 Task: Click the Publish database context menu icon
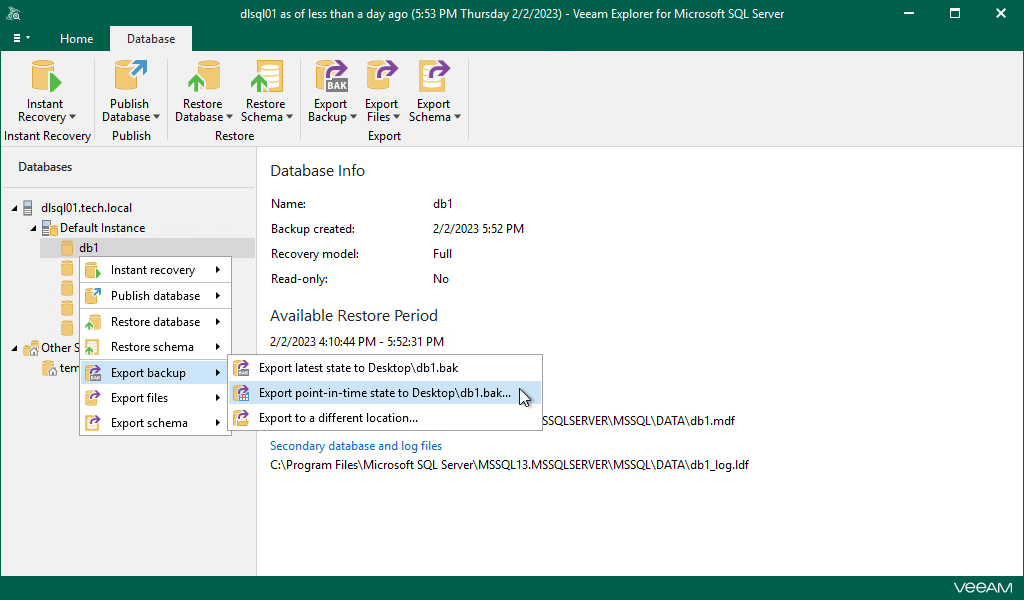93,296
